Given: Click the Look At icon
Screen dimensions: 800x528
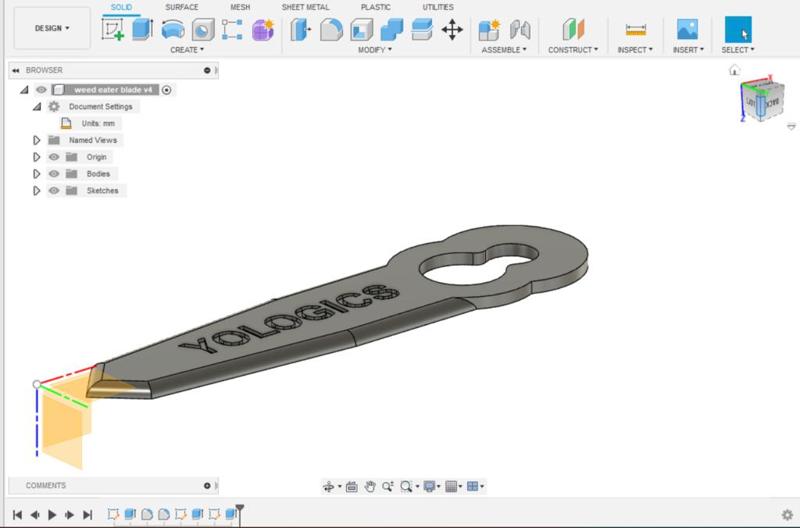Looking at the screenshot, I should tap(352, 487).
